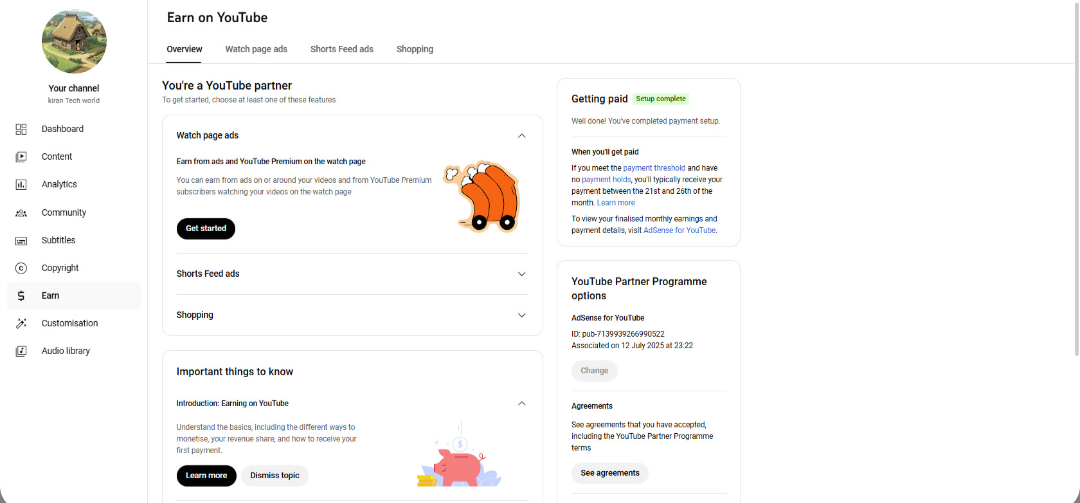Click Get started for Watch page ads
Image resolution: width=1080 pixels, height=503 pixels.
click(206, 228)
